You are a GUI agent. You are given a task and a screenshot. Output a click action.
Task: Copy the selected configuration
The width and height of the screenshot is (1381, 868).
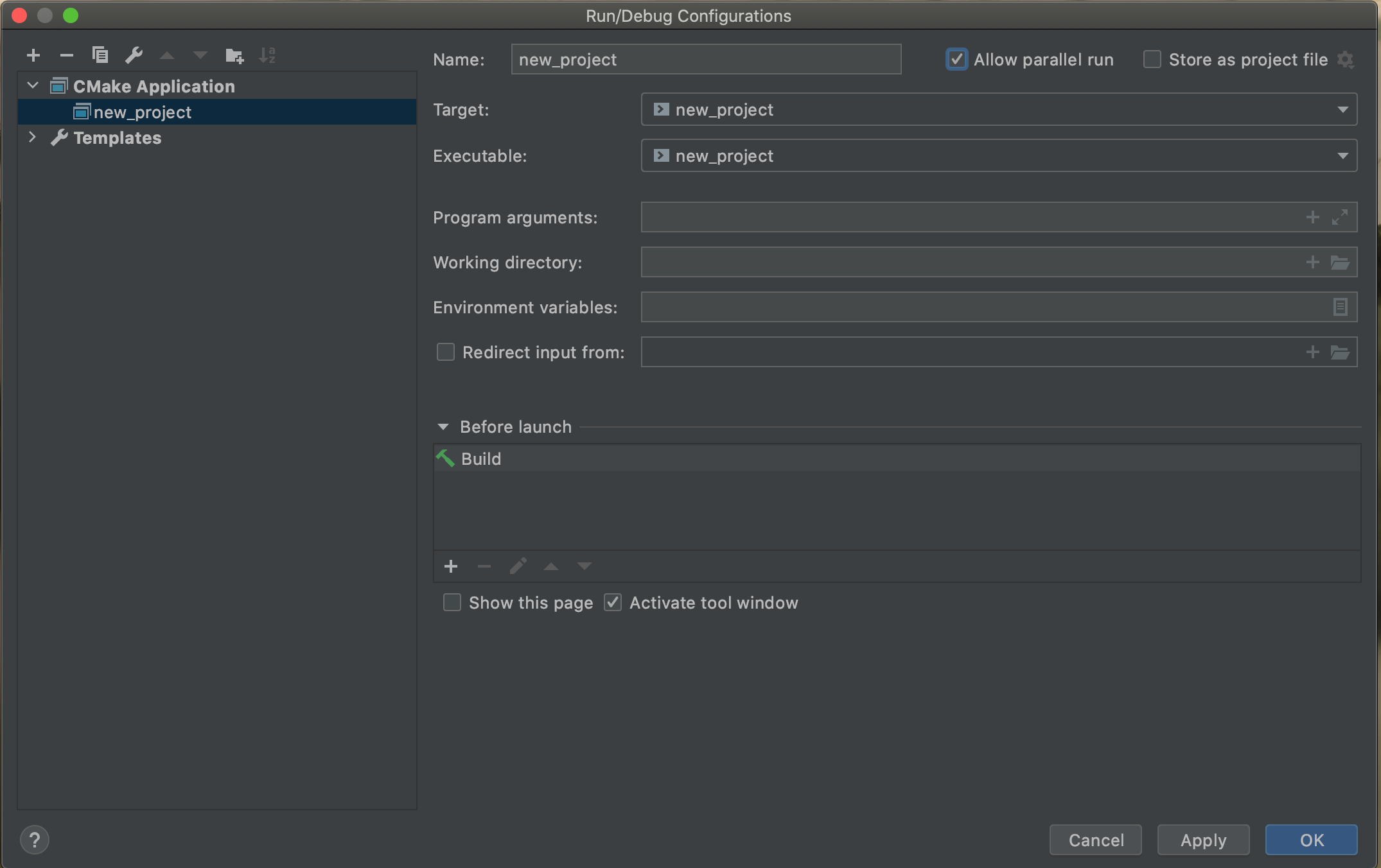tap(100, 56)
